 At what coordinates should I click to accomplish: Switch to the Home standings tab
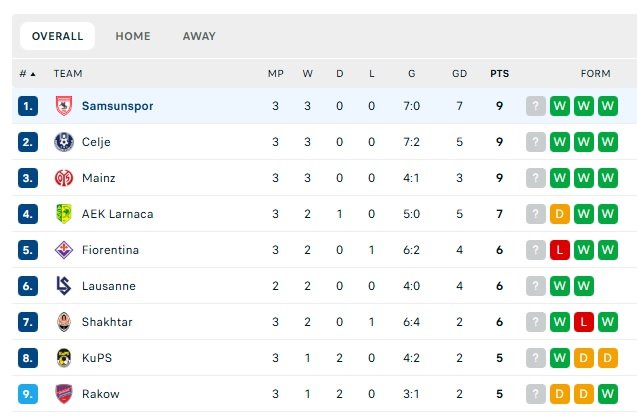(133, 37)
